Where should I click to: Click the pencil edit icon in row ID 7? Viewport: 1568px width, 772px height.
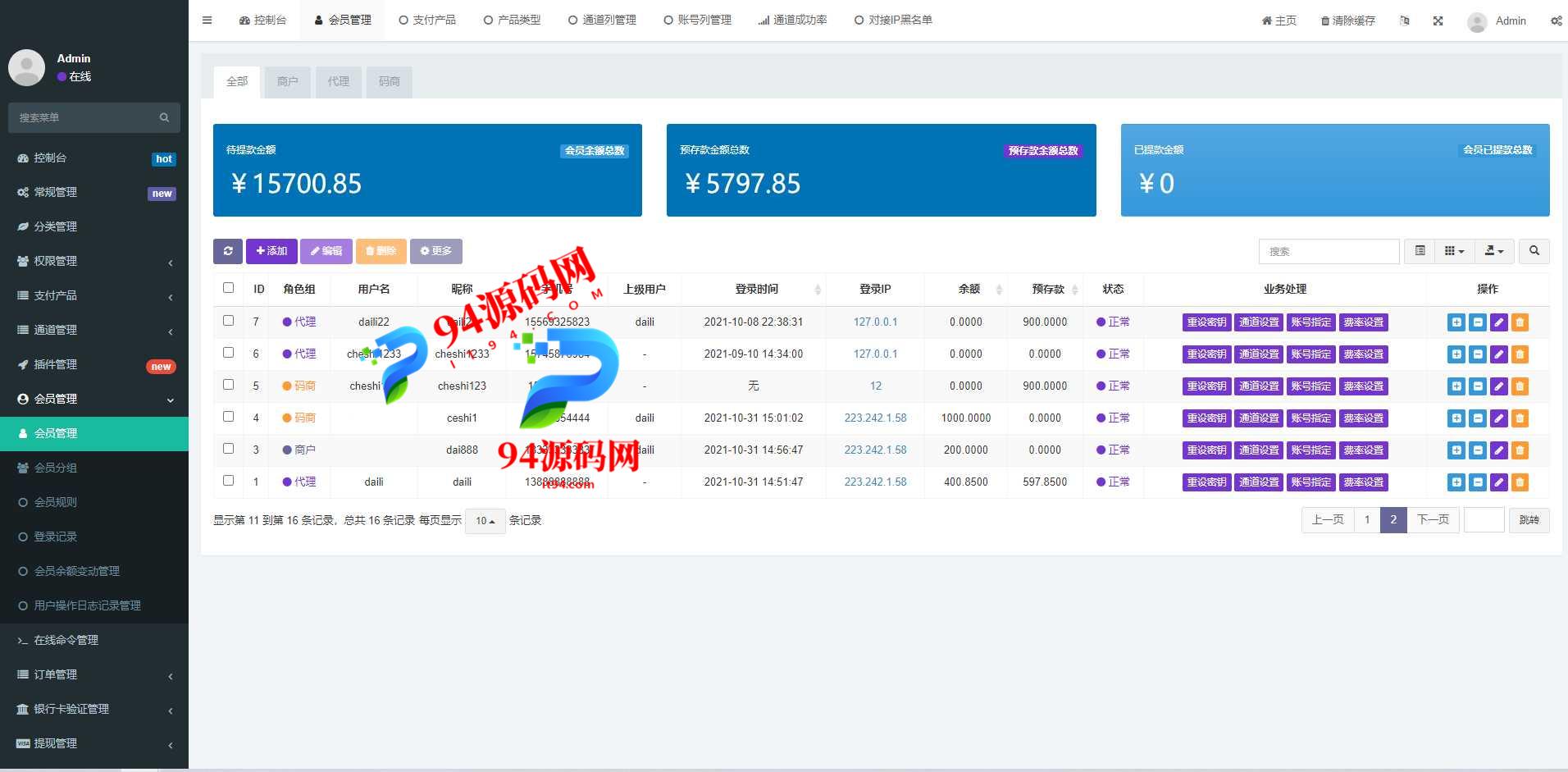click(x=1499, y=322)
